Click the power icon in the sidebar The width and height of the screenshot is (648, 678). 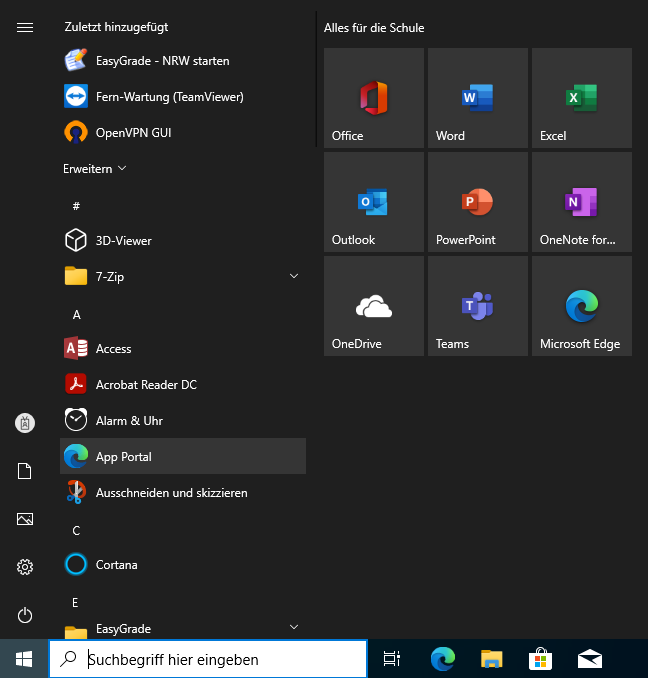click(25, 615)
